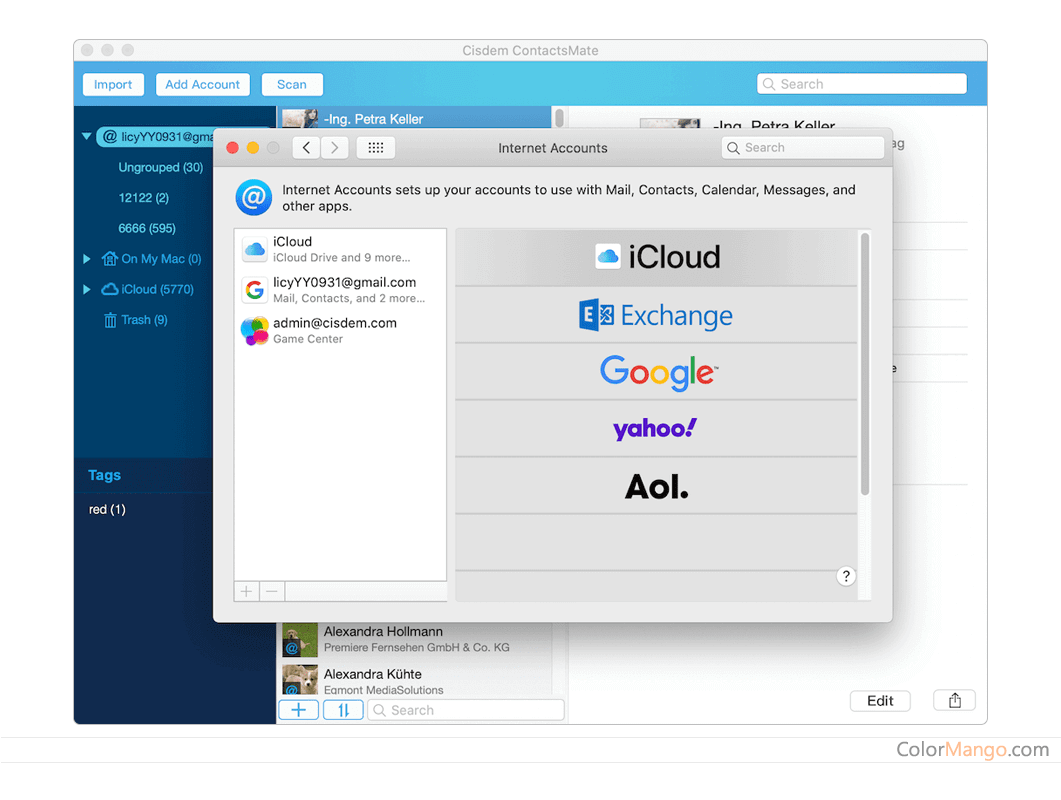Image resolution: width=1061 pixels, height=800 pixels.
Task: Focus the contact list search field
Action: [x=466, y=710]
